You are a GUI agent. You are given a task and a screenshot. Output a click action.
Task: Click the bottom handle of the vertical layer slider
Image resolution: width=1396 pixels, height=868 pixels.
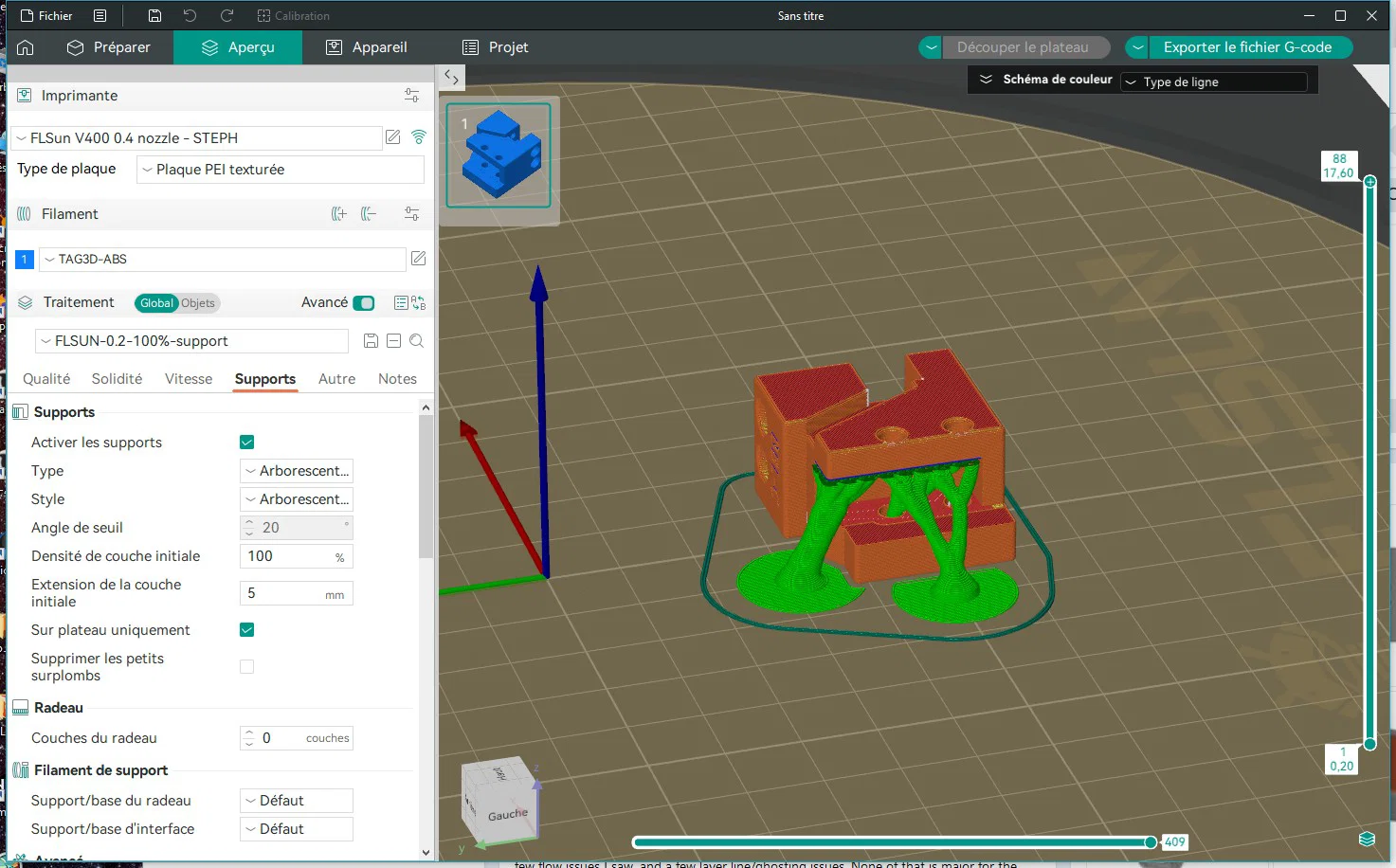[x=1369, y=745]
